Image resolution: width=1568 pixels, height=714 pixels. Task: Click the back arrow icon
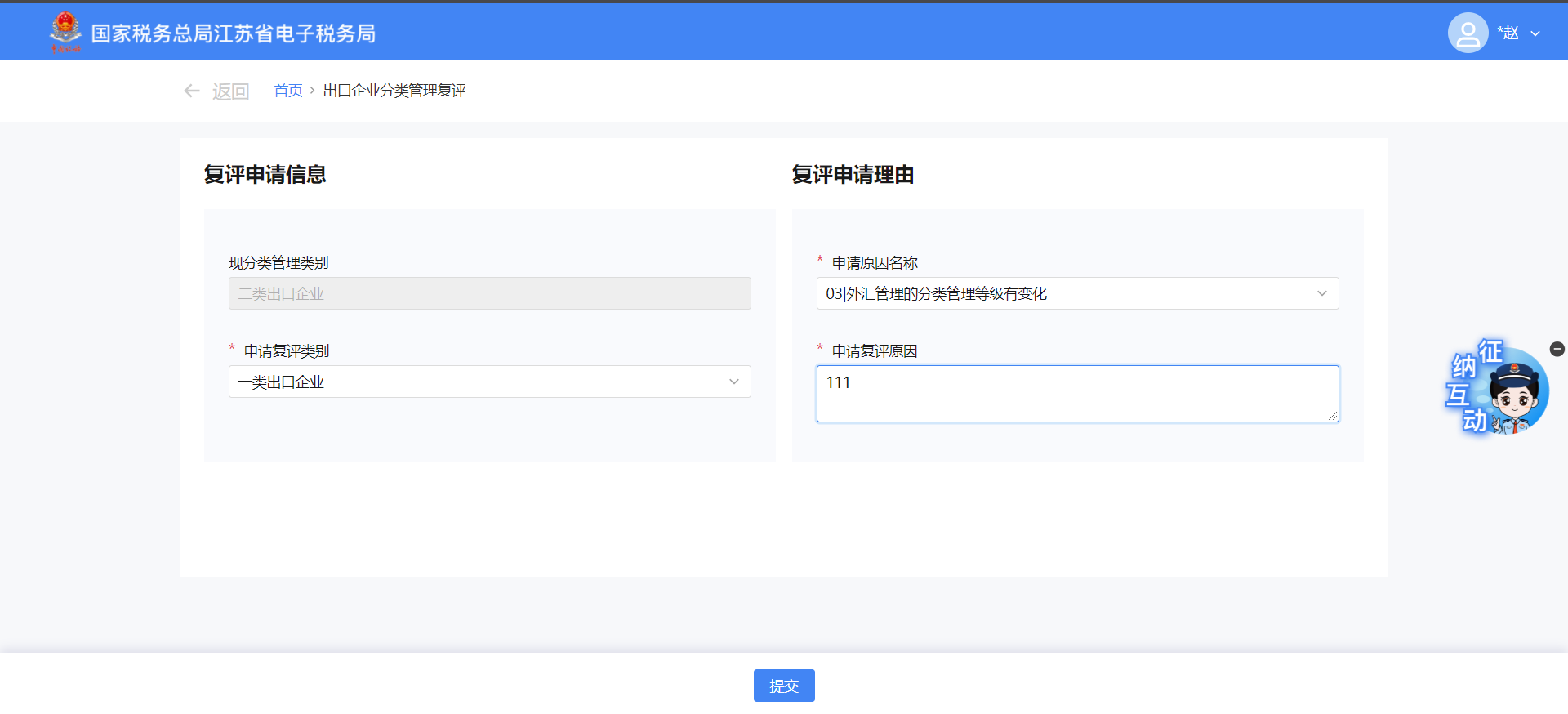(192, 91)
